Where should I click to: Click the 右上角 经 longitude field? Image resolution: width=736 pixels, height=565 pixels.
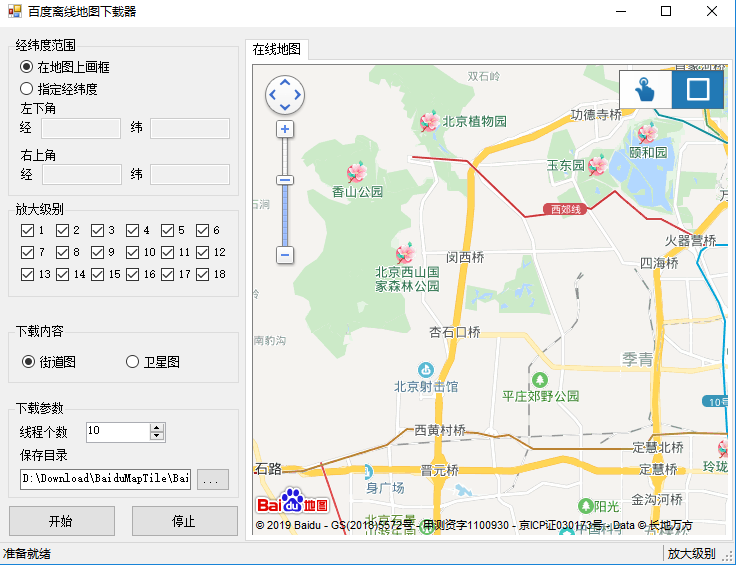tap(82, 175)
